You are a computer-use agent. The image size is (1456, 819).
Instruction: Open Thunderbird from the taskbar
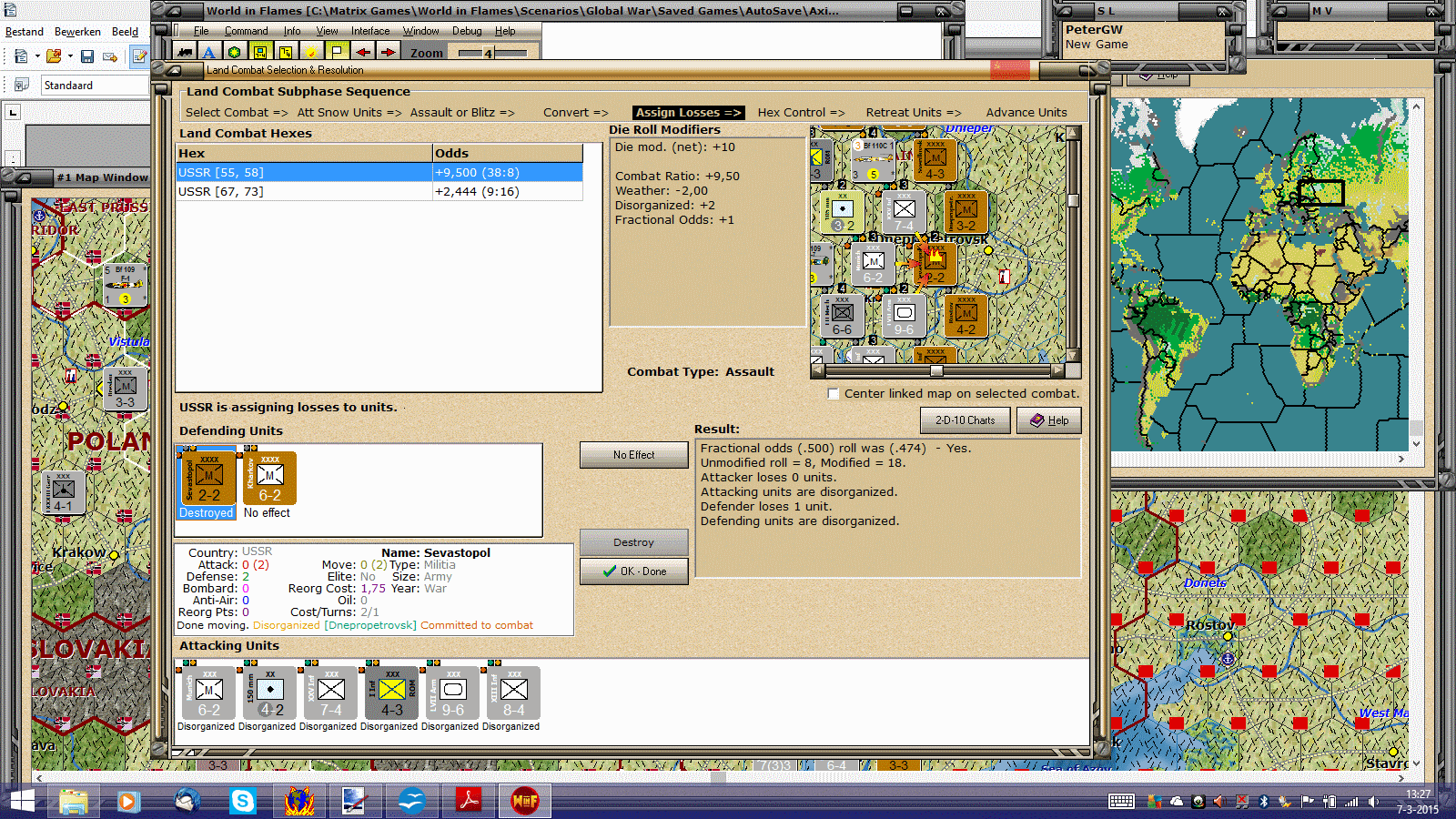(187, 801)
